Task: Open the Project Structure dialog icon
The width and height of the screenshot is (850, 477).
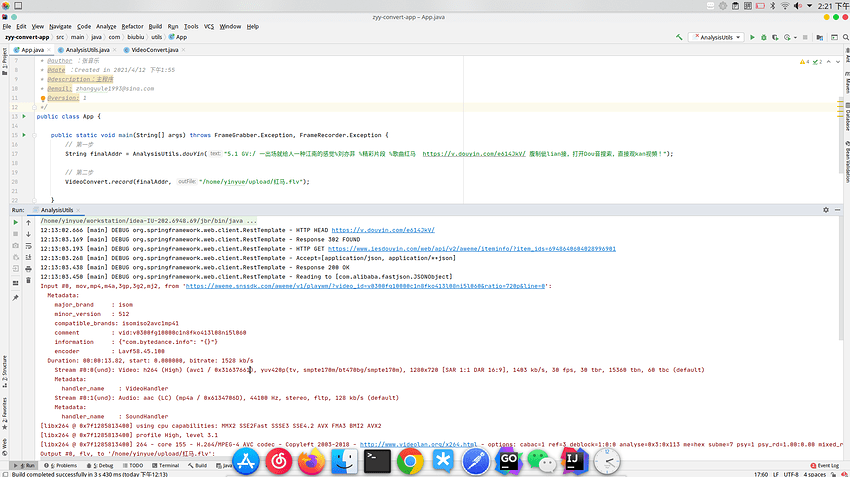Action: coord(820,37)
